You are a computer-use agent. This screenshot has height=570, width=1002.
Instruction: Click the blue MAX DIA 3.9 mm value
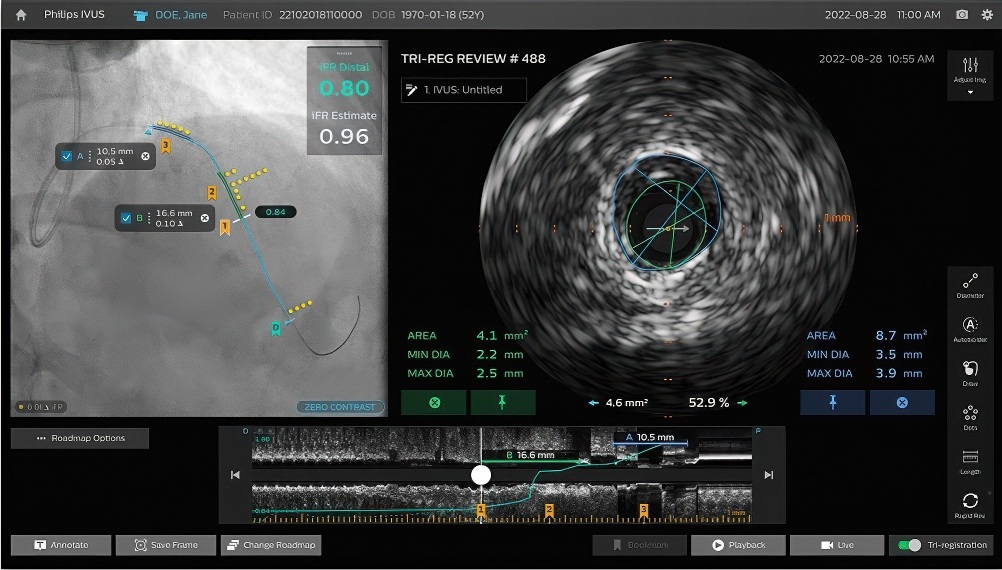coord(898,373)
